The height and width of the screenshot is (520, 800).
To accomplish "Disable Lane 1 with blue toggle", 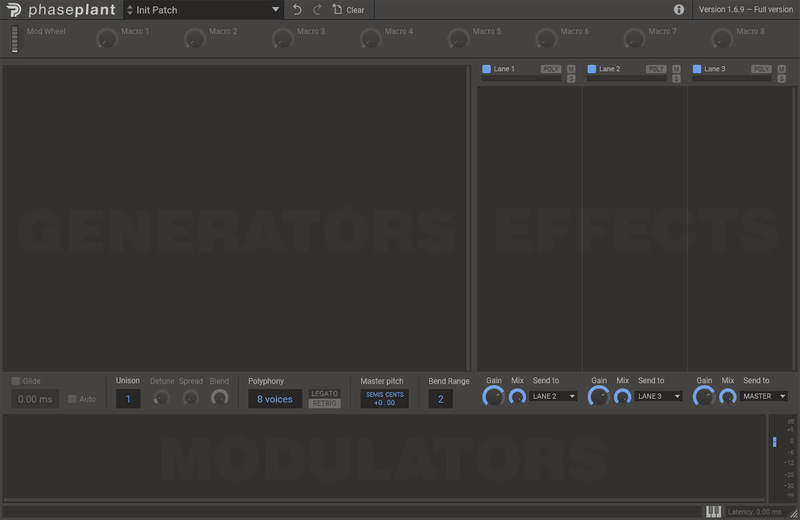I will (486, 69).
